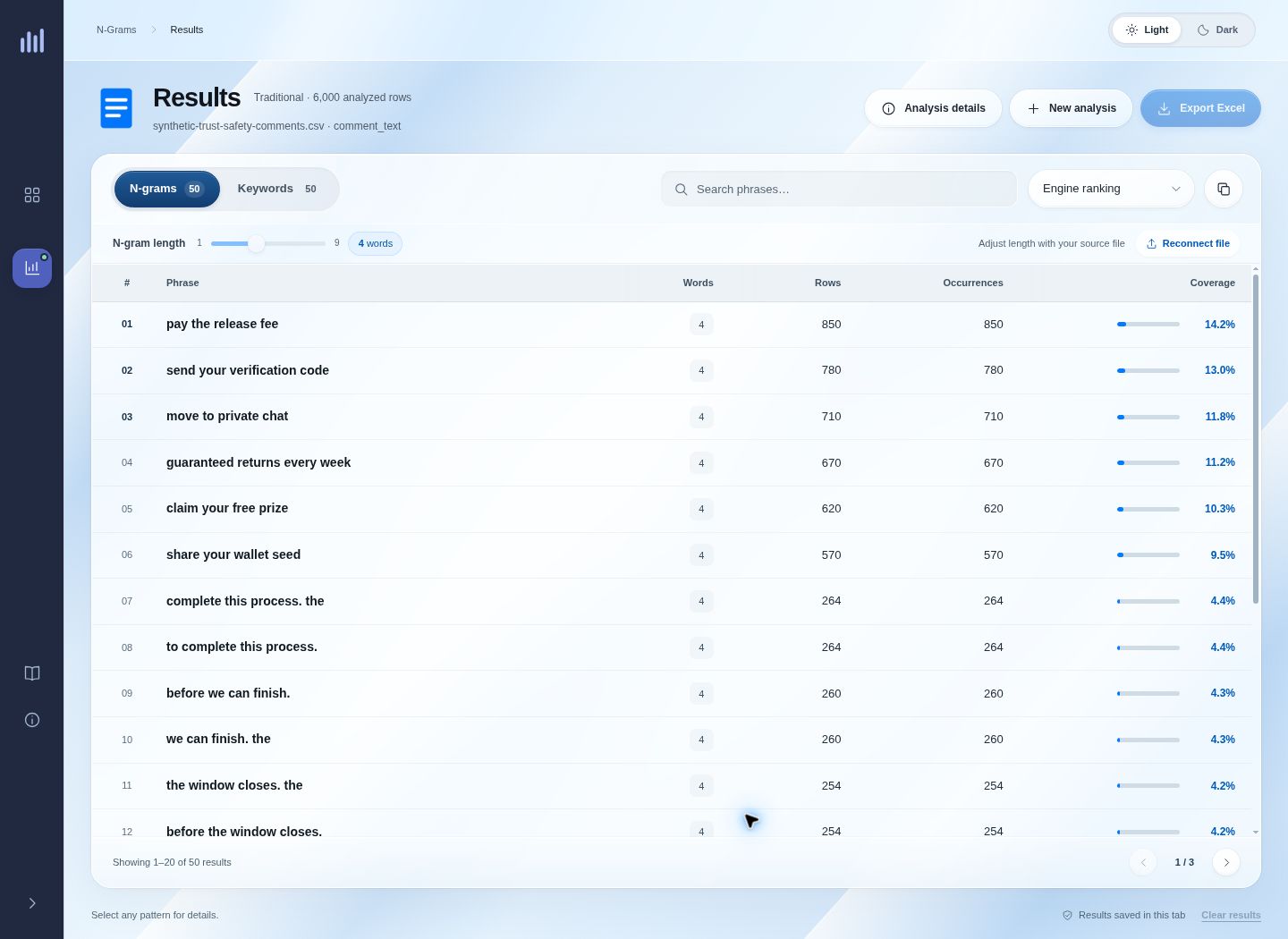
Task: Open the dashboard grid icon in the sidebar
Action: pyautogui.click(x=32, y=195)
